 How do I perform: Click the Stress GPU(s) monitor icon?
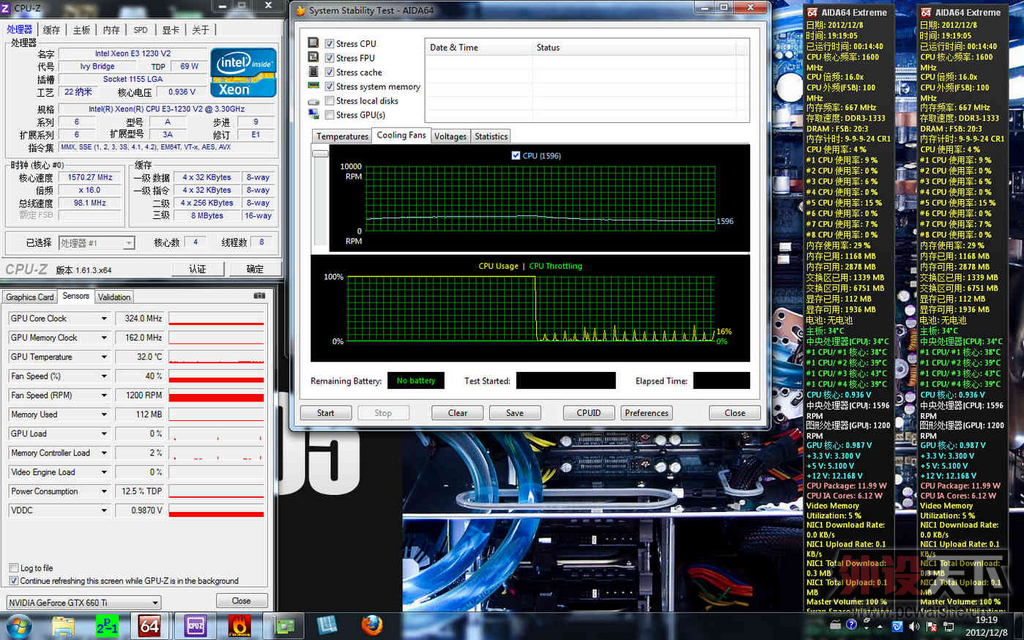[x=313, y=114]
